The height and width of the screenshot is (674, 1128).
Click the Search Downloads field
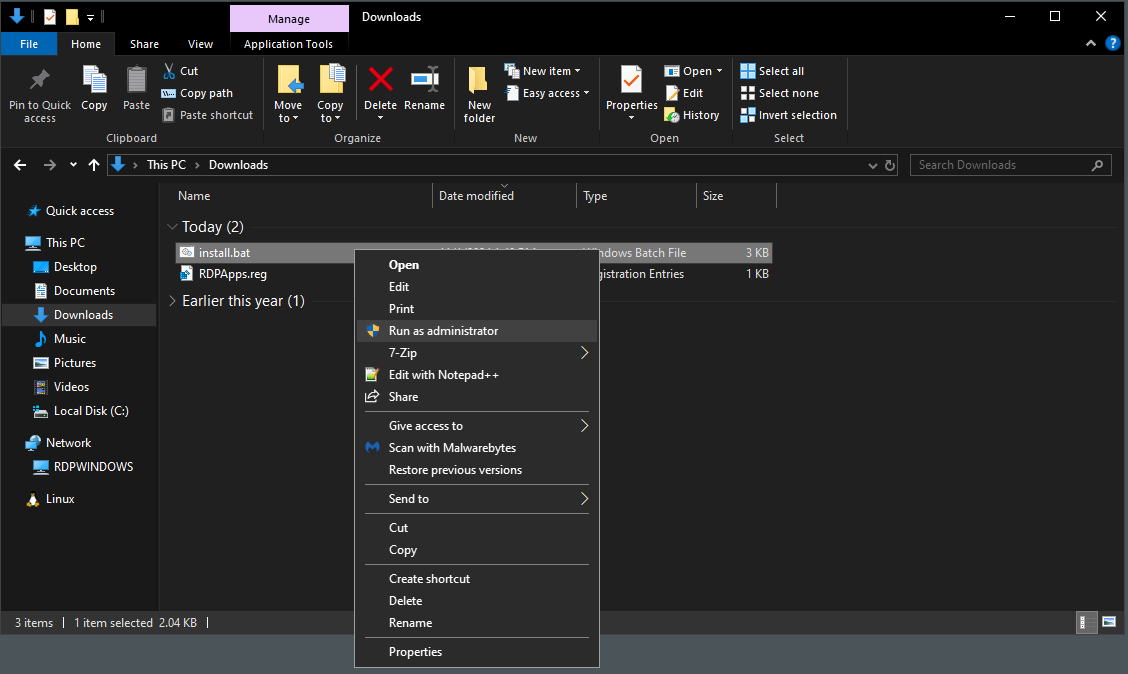(1000, 165)
